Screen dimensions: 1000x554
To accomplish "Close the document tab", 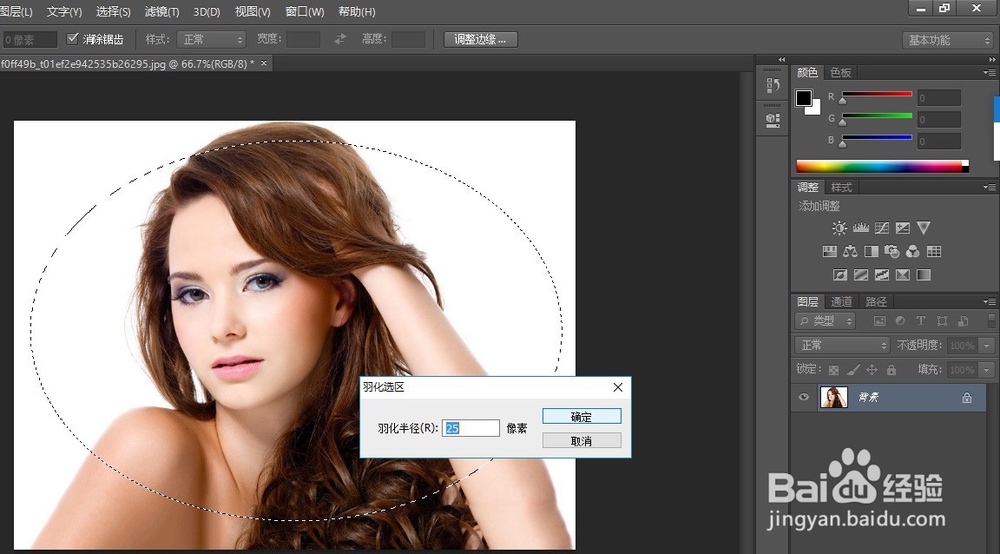I will pyautogui.click(x=263, y=63).
